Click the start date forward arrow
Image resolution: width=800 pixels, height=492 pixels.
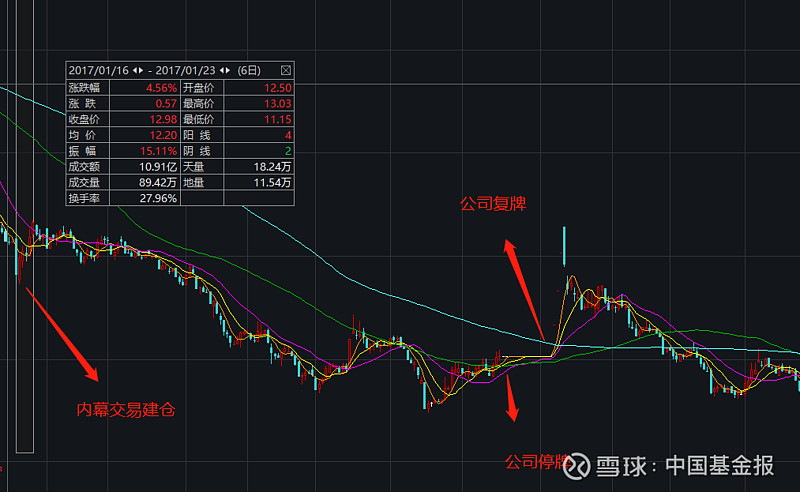pos(141,71)
